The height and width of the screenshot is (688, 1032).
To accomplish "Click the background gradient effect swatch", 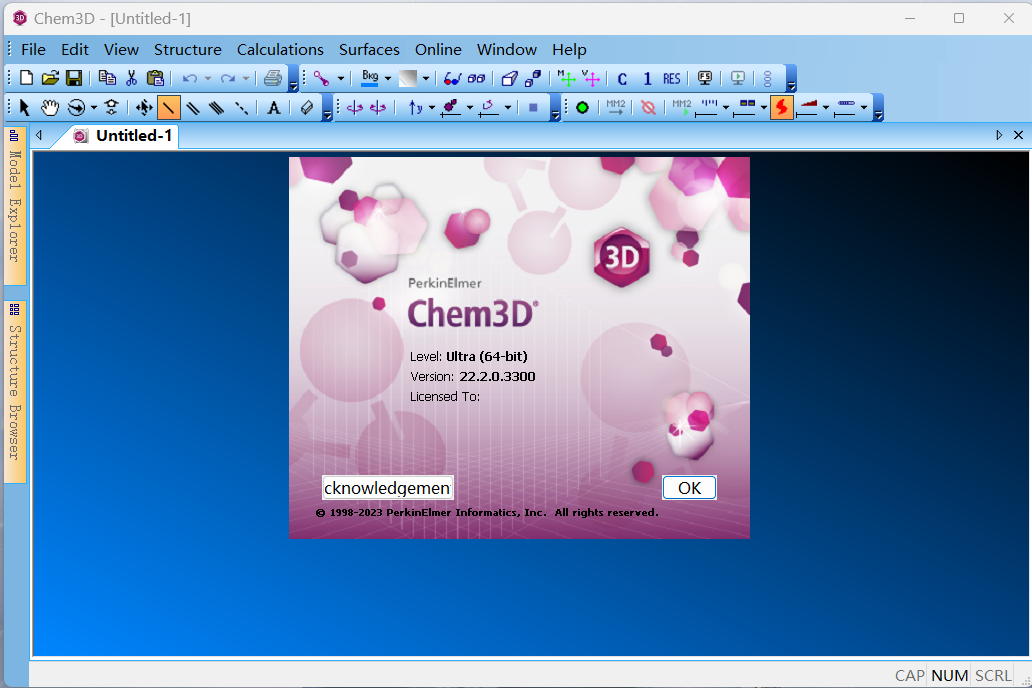I will coord(408,78).
